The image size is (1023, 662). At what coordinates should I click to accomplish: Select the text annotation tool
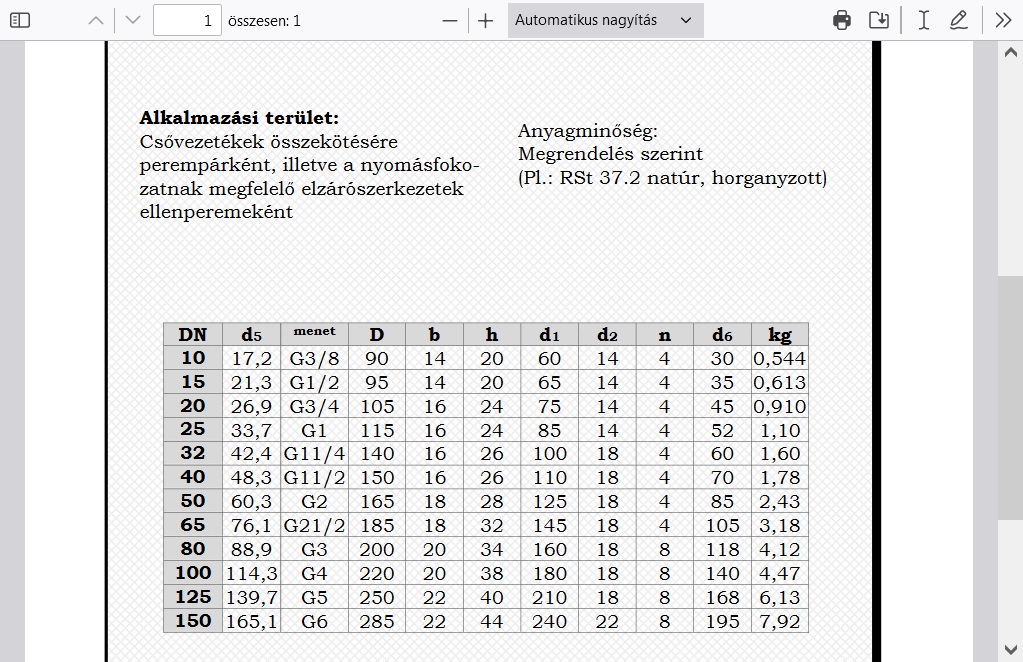click(924, 20)
